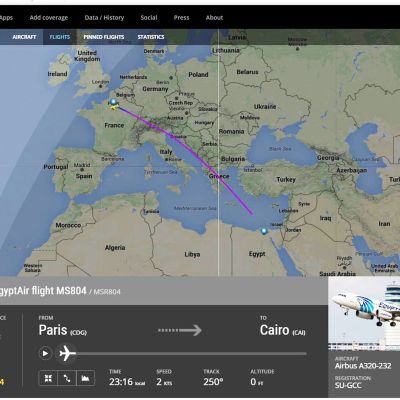400x400 pixels.
Task: Click the EgyptAir flight MS804 title
Action: point(43,291)
